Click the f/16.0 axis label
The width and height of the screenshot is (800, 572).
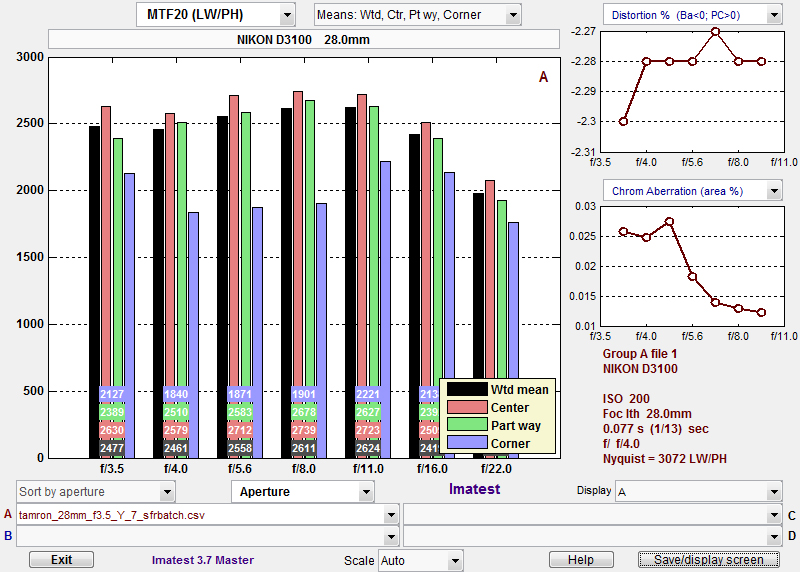tap(432, 469)
